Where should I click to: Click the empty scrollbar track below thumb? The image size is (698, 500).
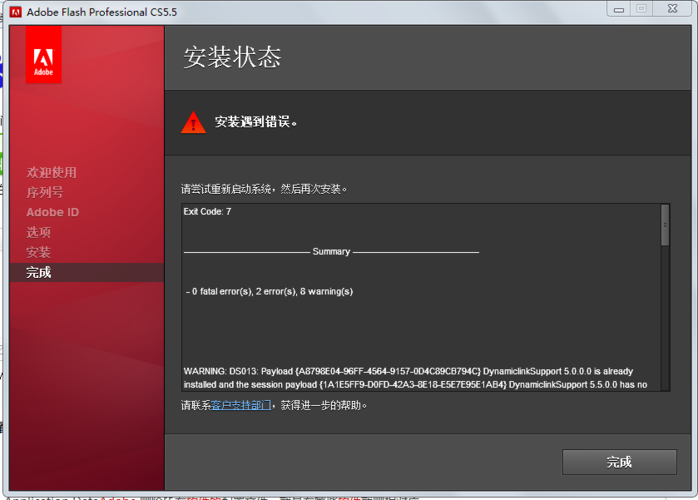coord(665,320)
